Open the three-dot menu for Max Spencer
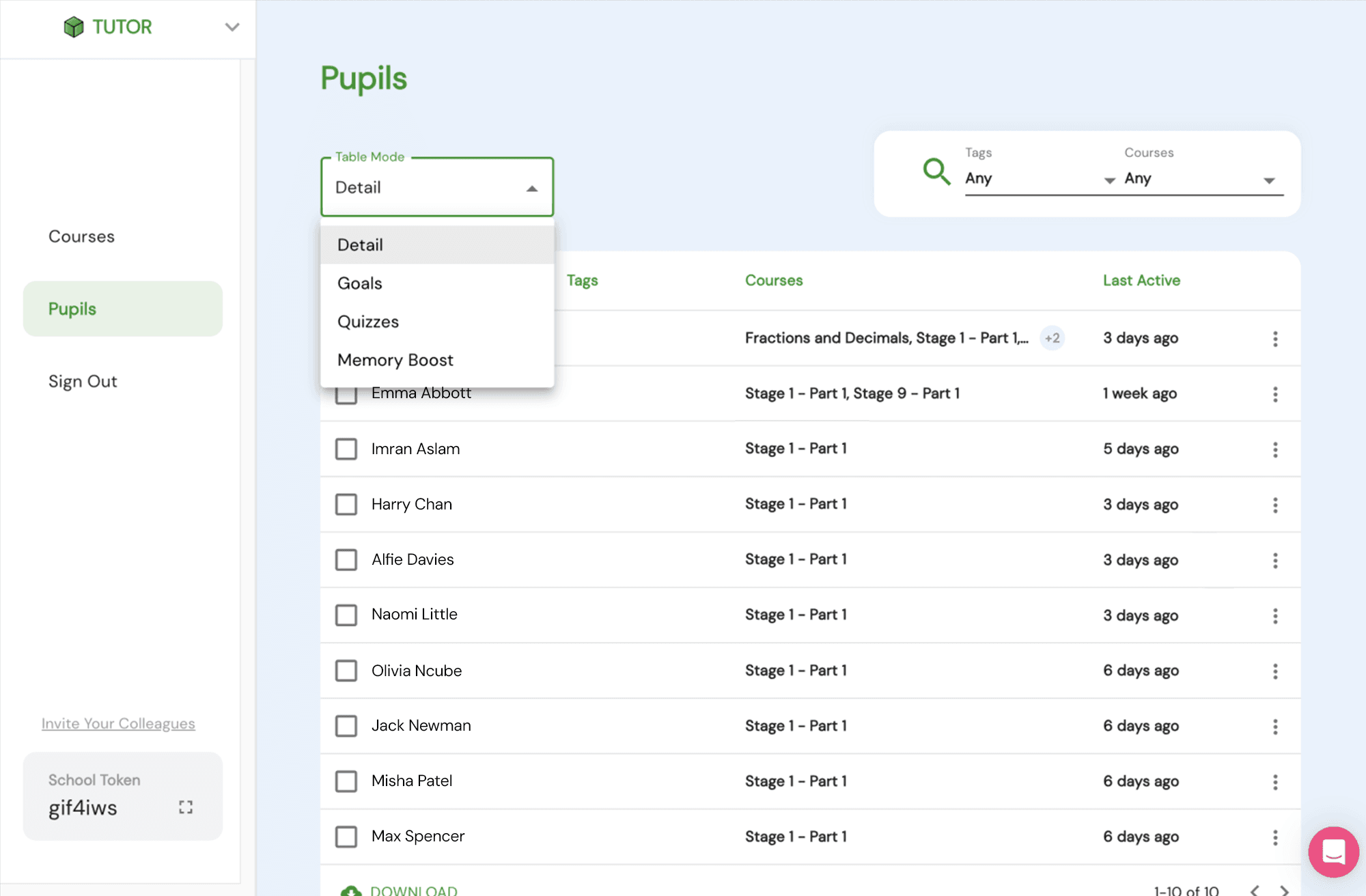This screenshot has height=896, width=1366. pos(1274,837)
